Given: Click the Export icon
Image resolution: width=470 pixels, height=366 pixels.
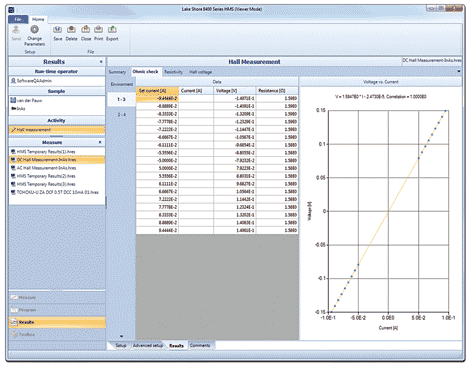Looking at the screenshot, I should [x=112, y=29].
